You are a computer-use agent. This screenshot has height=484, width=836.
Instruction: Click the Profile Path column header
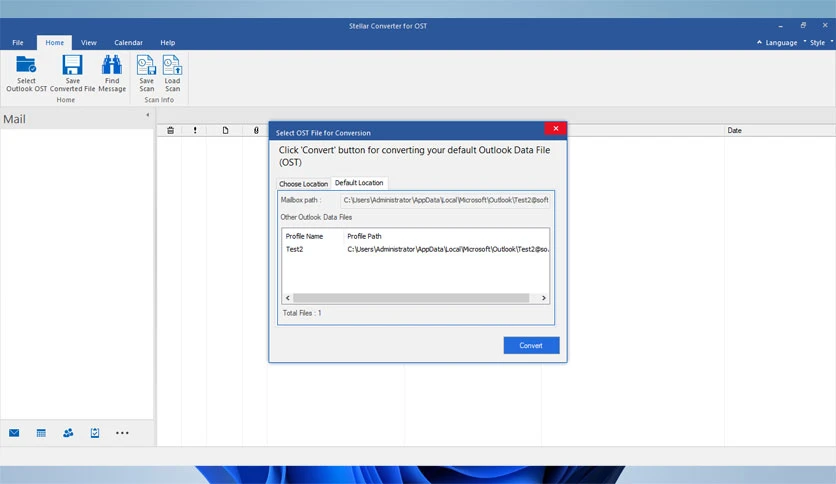click(x=364, y=236)
